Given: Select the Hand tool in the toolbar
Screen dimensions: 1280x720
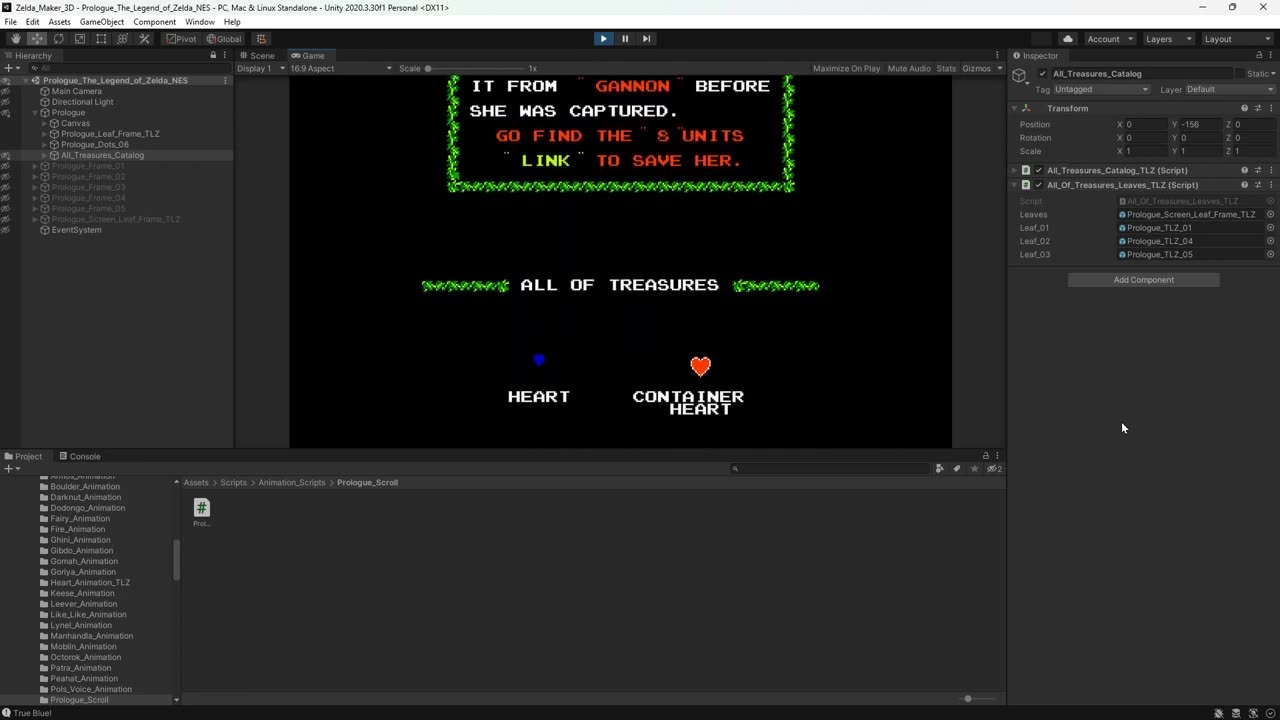Looking at the screenshot, I should pyautogui.click(x=15, y=39).
